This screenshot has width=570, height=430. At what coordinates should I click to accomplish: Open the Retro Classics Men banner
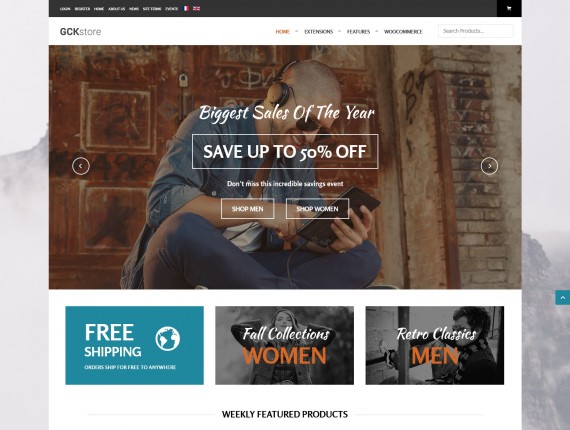tap(435, 345)
